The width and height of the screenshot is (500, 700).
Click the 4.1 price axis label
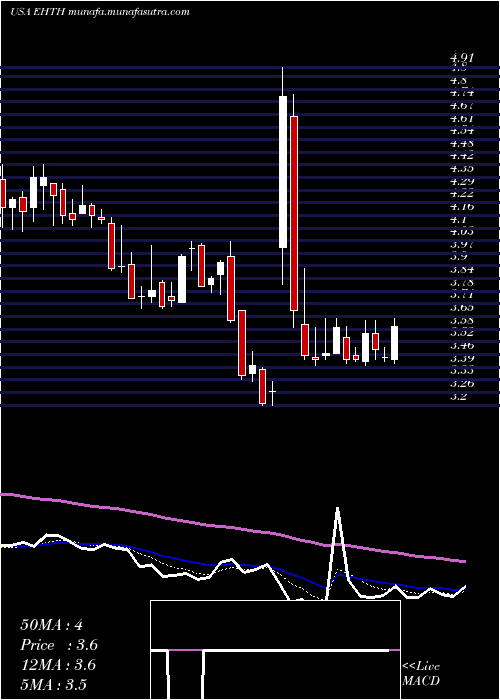click(459, 220)
